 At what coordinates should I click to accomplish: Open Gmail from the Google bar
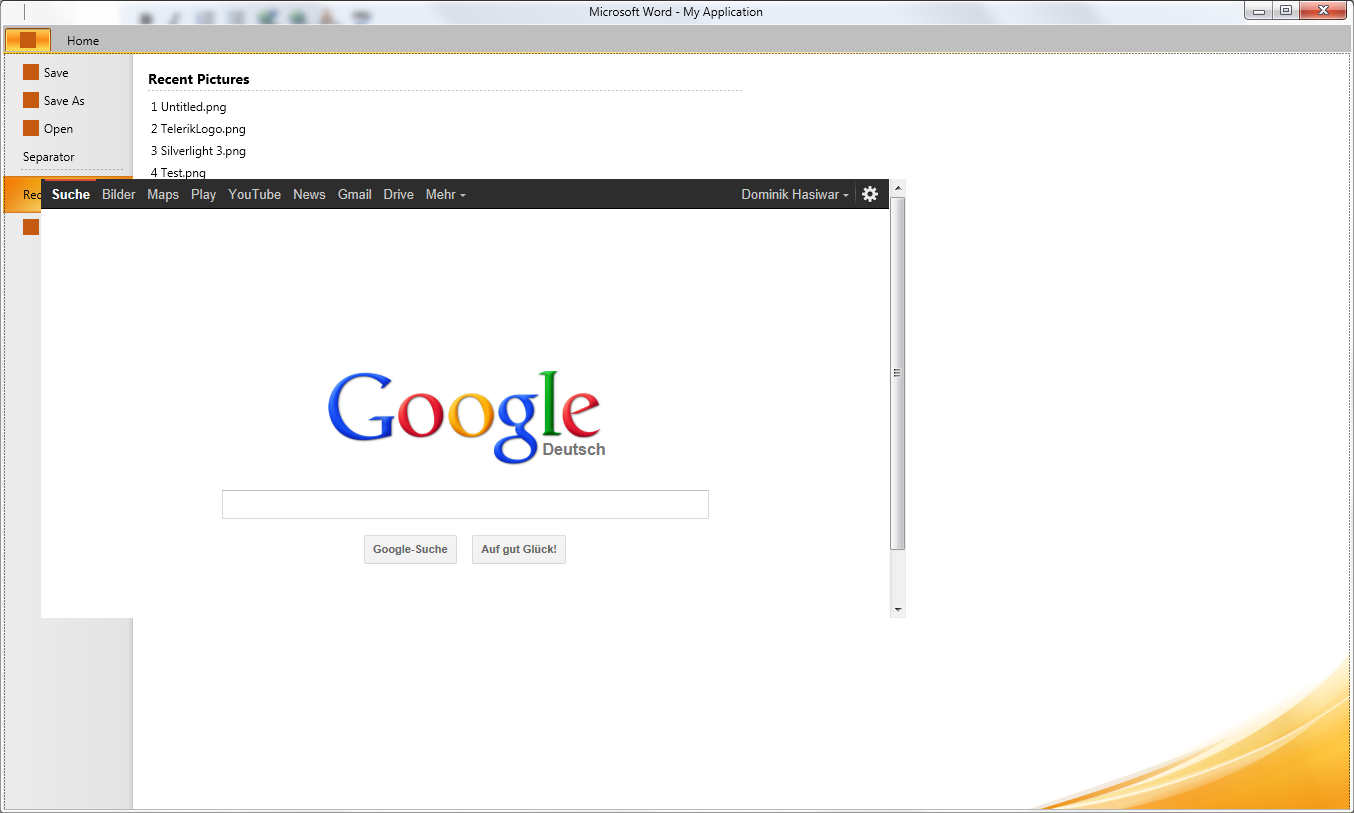pos(355,194)
